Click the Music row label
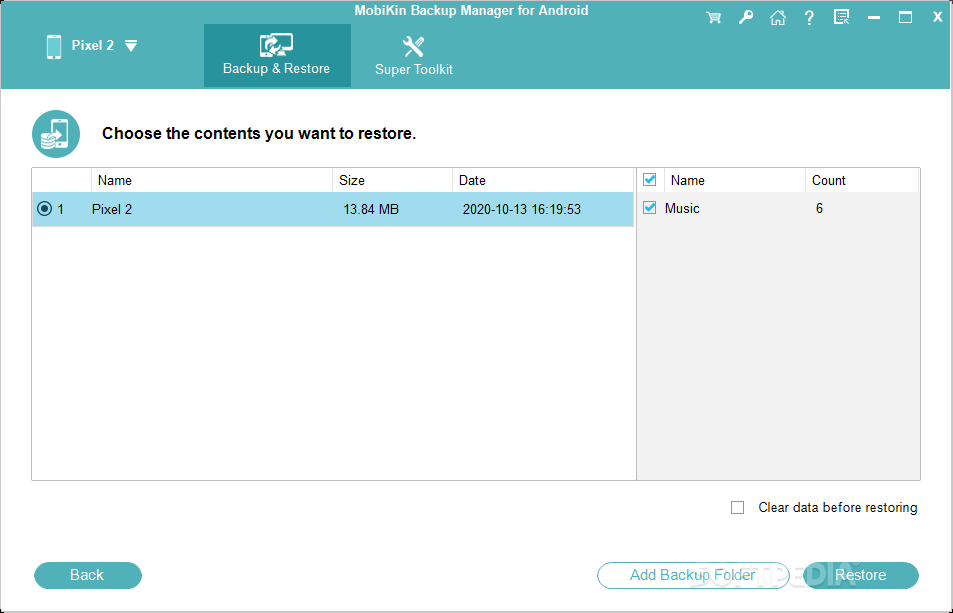The image size is (953, 613). pos(682,208)
